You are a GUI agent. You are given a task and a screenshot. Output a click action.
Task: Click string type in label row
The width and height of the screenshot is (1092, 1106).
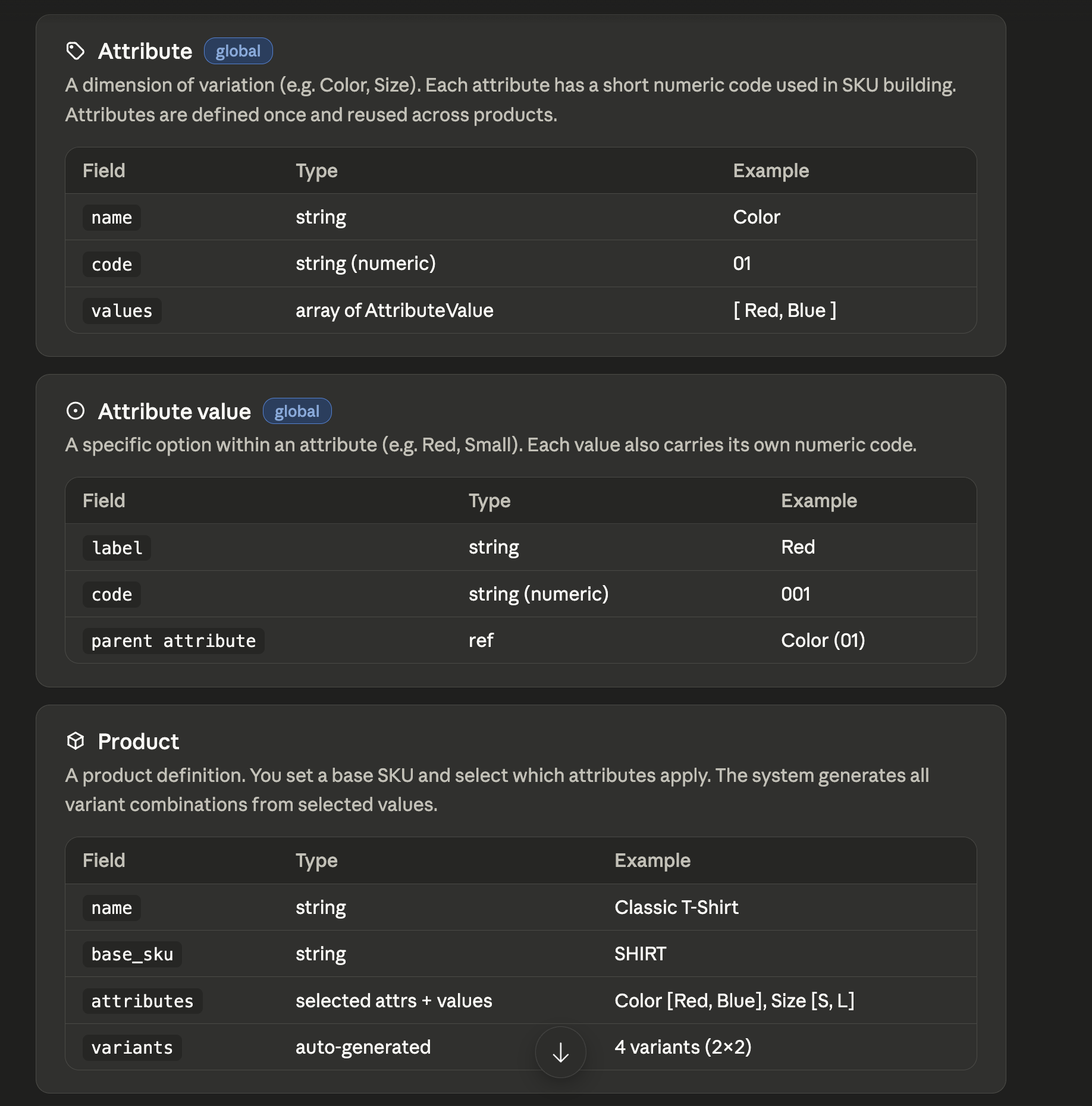pyautogui.click(x=494, y=547)
